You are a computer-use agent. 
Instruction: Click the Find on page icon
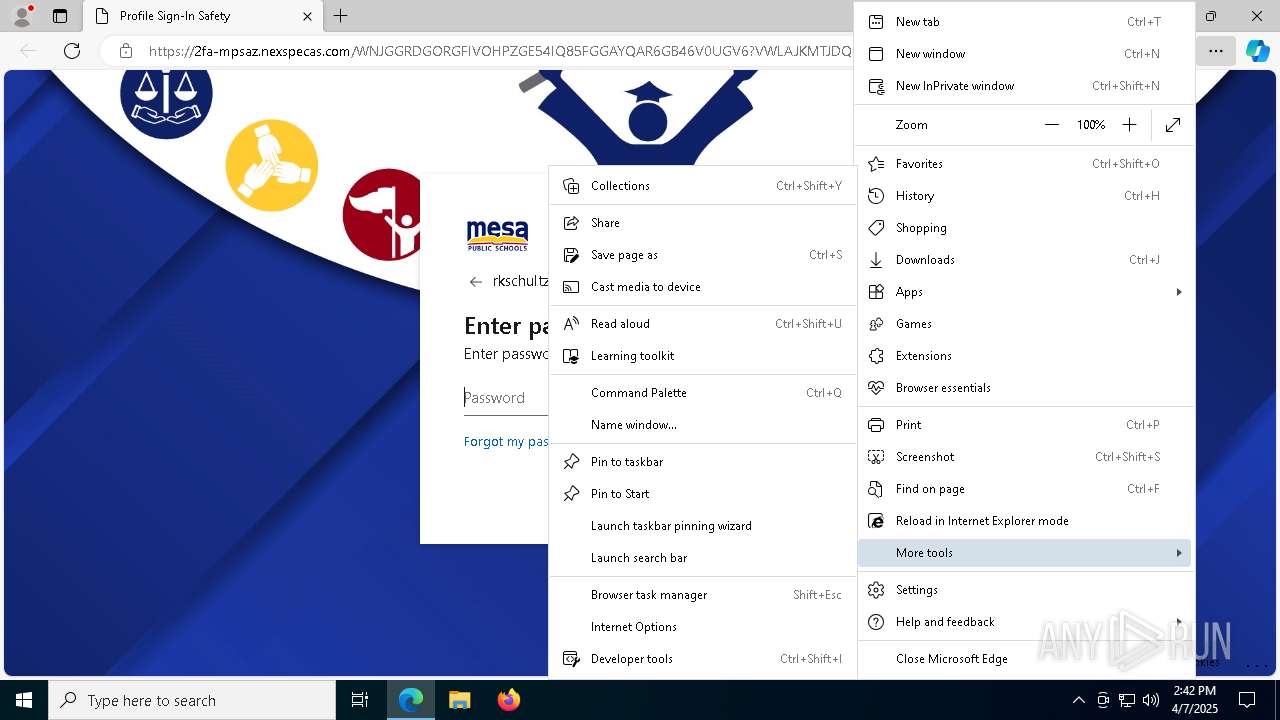click(876, 489)
